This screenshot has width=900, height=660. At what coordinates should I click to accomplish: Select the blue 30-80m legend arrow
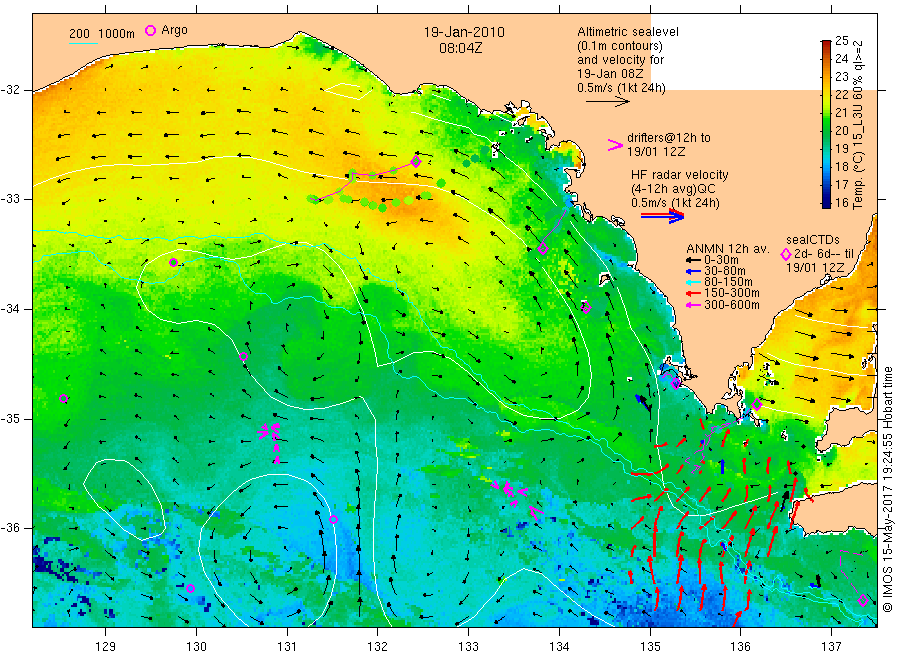(x=693, y=271)
